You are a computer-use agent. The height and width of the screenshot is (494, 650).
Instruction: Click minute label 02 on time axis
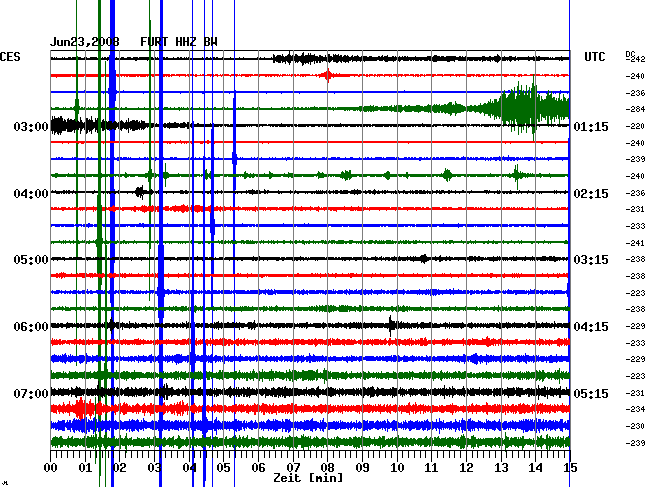point(120,468)
